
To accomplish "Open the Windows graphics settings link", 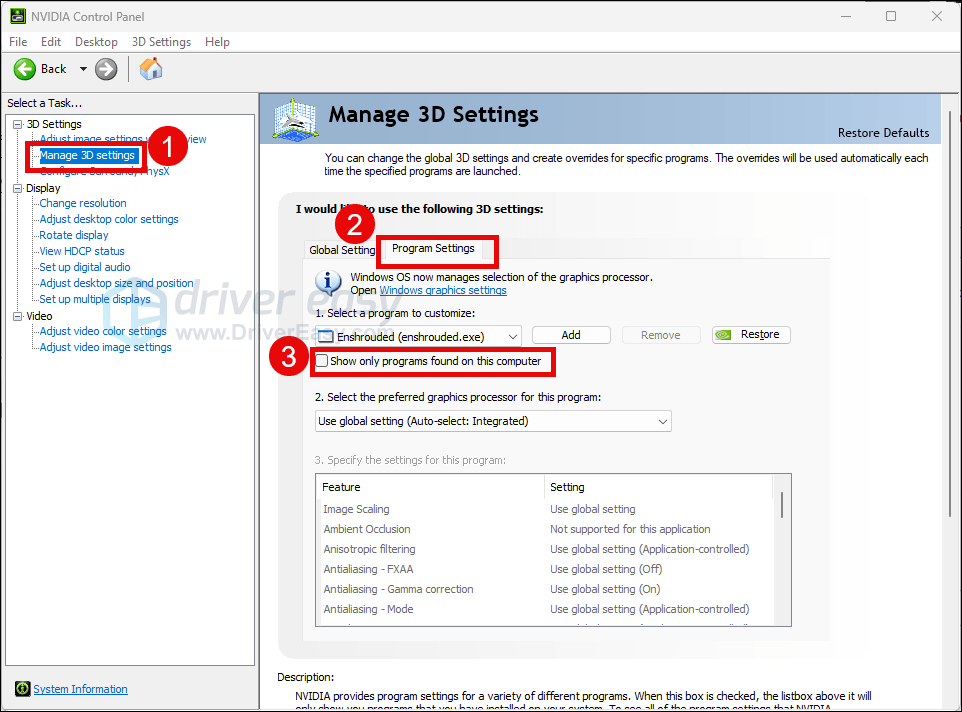I will click(x=442, y=290).
